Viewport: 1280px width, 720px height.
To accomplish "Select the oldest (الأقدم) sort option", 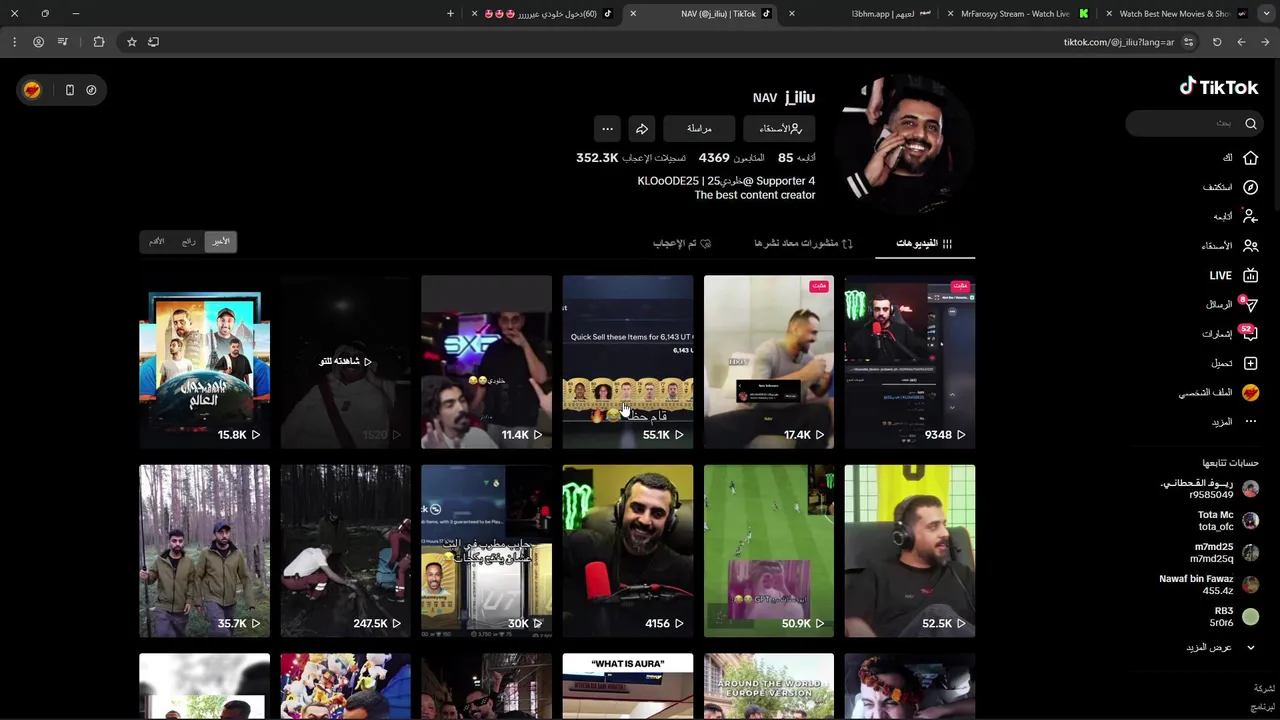I will click(x=157, y=241).
